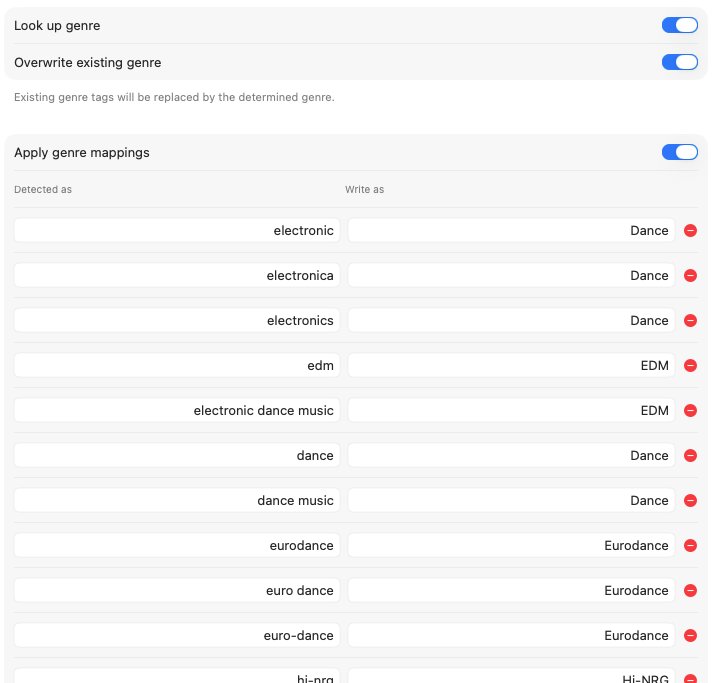Click the 'Write as' column header

pos(364,190)
